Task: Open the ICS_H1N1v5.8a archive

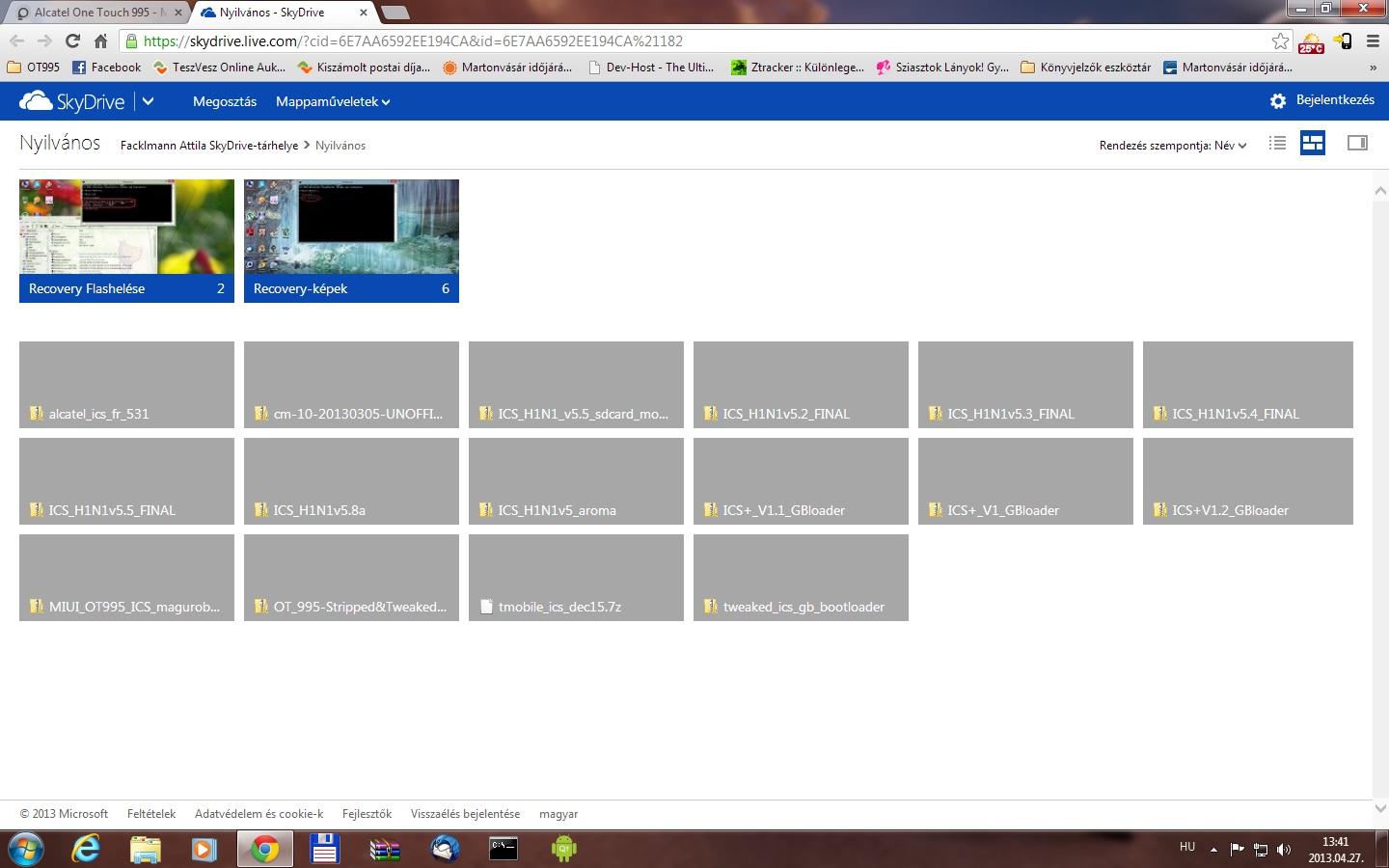Action: click(351, 481)
